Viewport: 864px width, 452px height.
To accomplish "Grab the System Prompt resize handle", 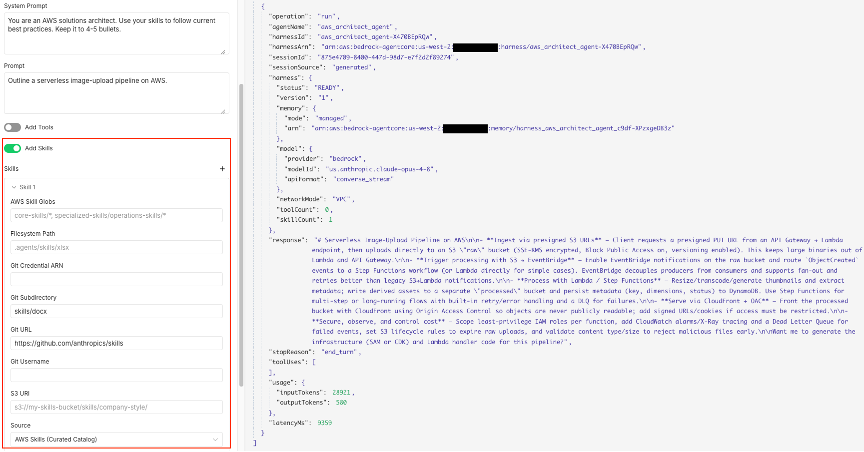I will click(x=223, y=52).
